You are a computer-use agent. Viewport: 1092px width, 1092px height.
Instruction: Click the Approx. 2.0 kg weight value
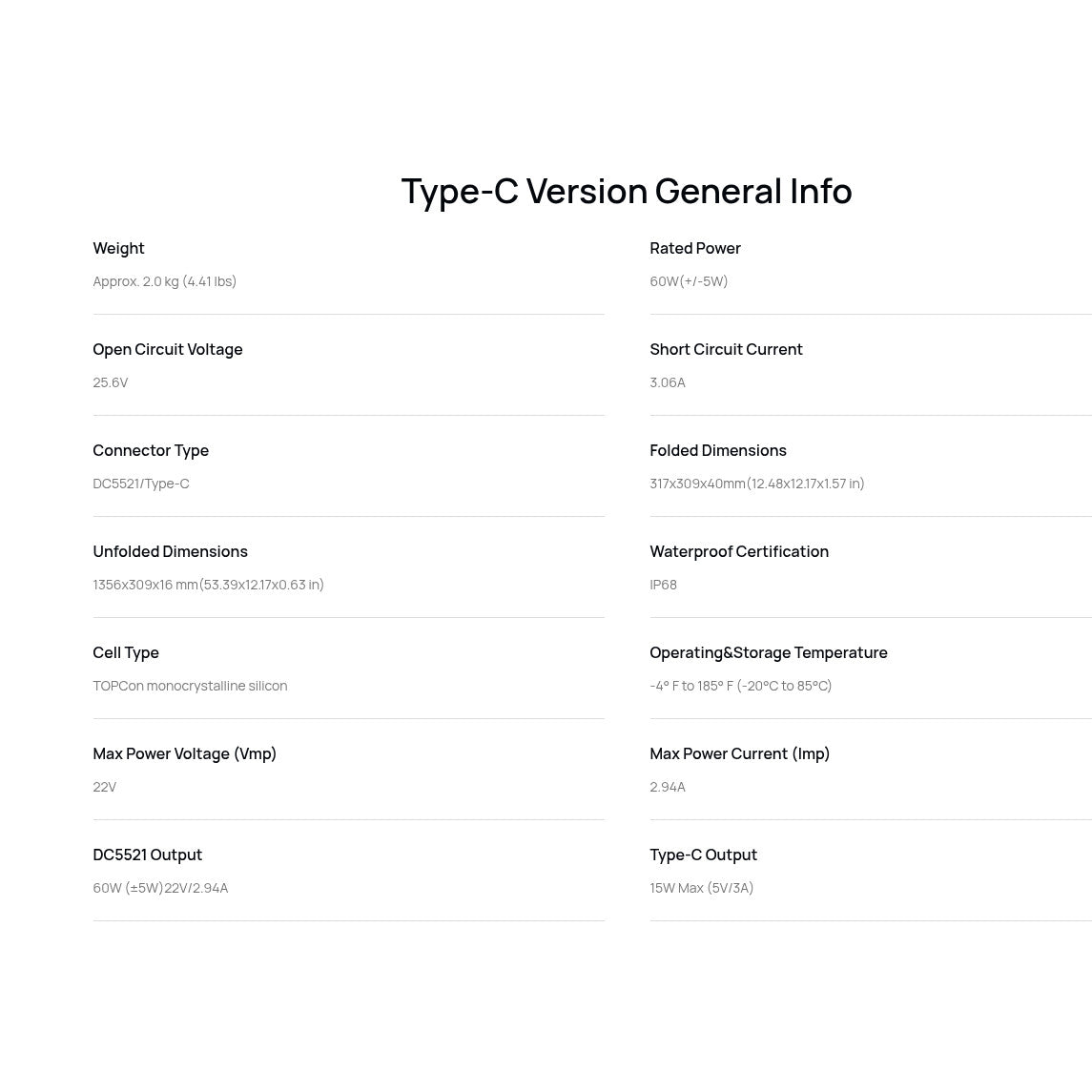pos(164,281)
